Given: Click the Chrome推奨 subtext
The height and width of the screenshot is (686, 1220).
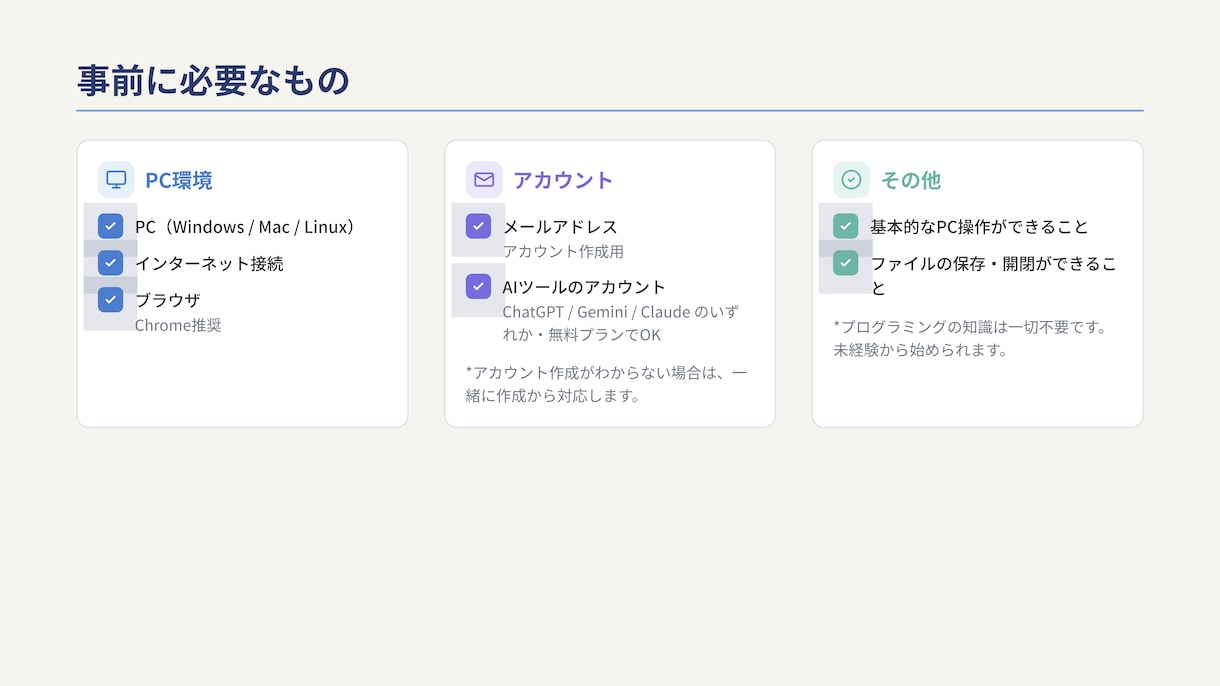Looking at the screenshot, I should pyautogui.click(x=178, y=325).
